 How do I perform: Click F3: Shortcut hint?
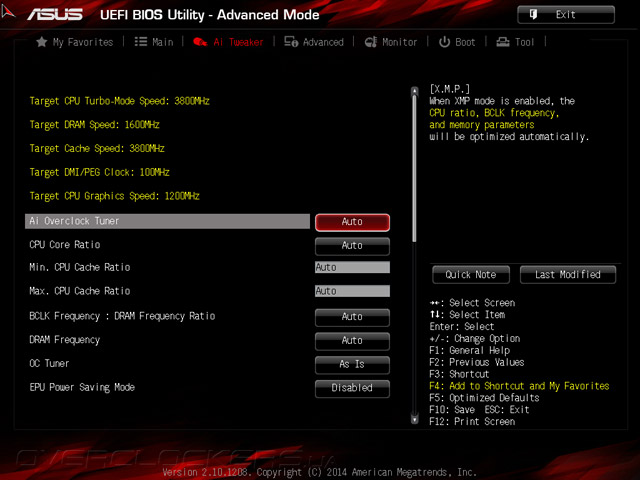click(x=459, y=374)
